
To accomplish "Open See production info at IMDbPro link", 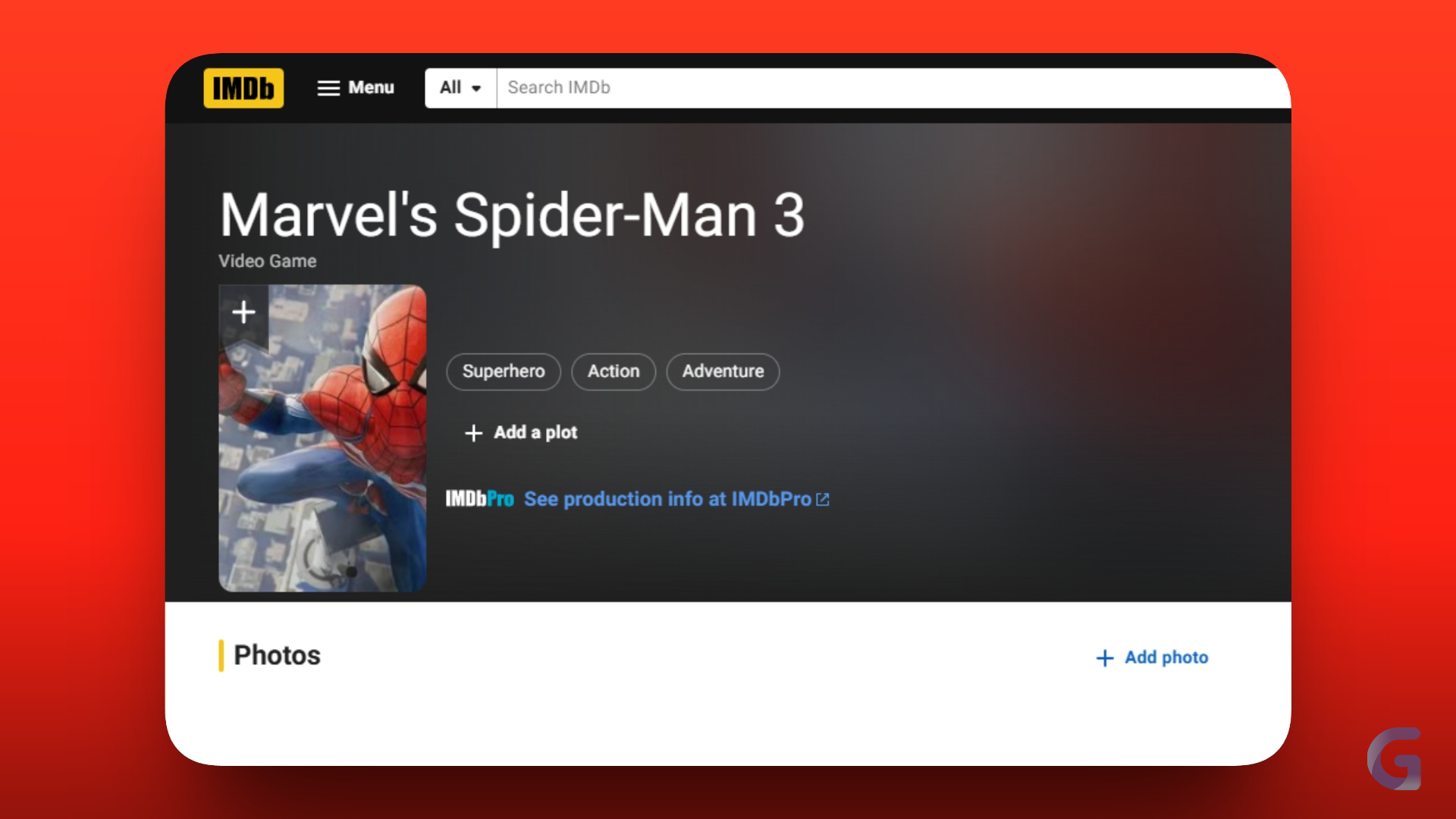I will (676, 499).
